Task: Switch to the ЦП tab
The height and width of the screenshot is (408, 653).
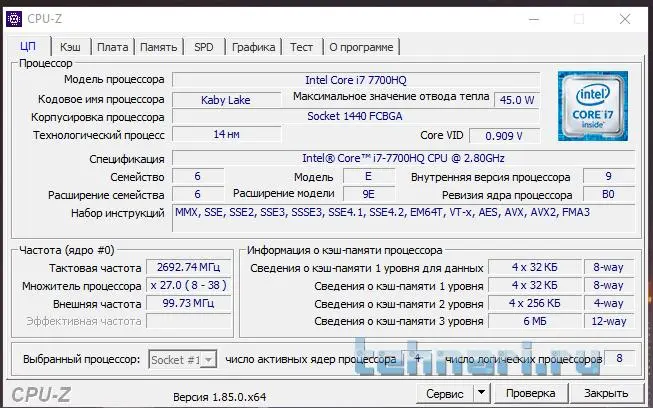Action: 28,46
